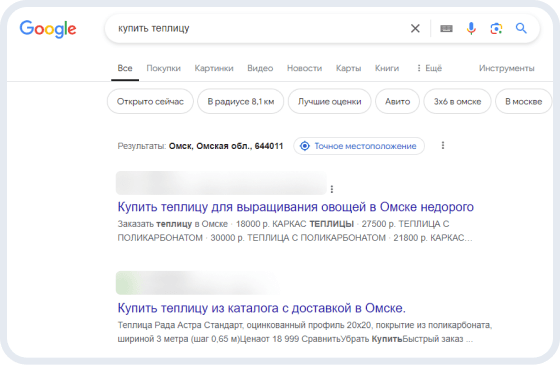Click the Омск, Омская обл., 644011 text
Screen dimensions: 560x365
coord(226,146)
